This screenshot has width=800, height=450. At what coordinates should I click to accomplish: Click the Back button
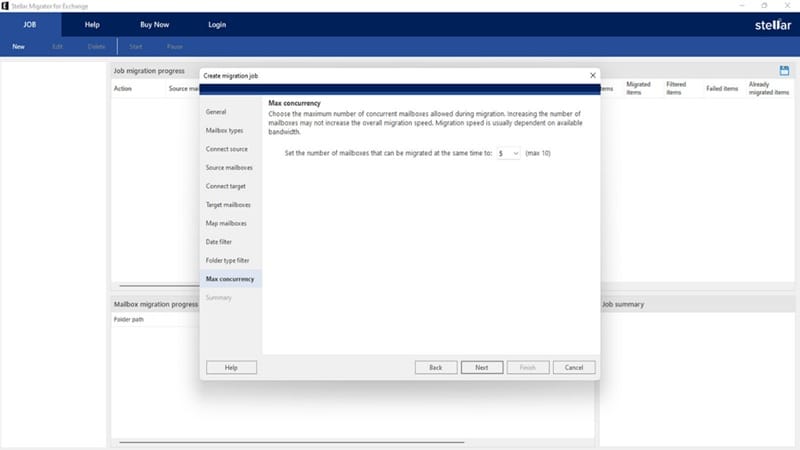pos(436,367)
